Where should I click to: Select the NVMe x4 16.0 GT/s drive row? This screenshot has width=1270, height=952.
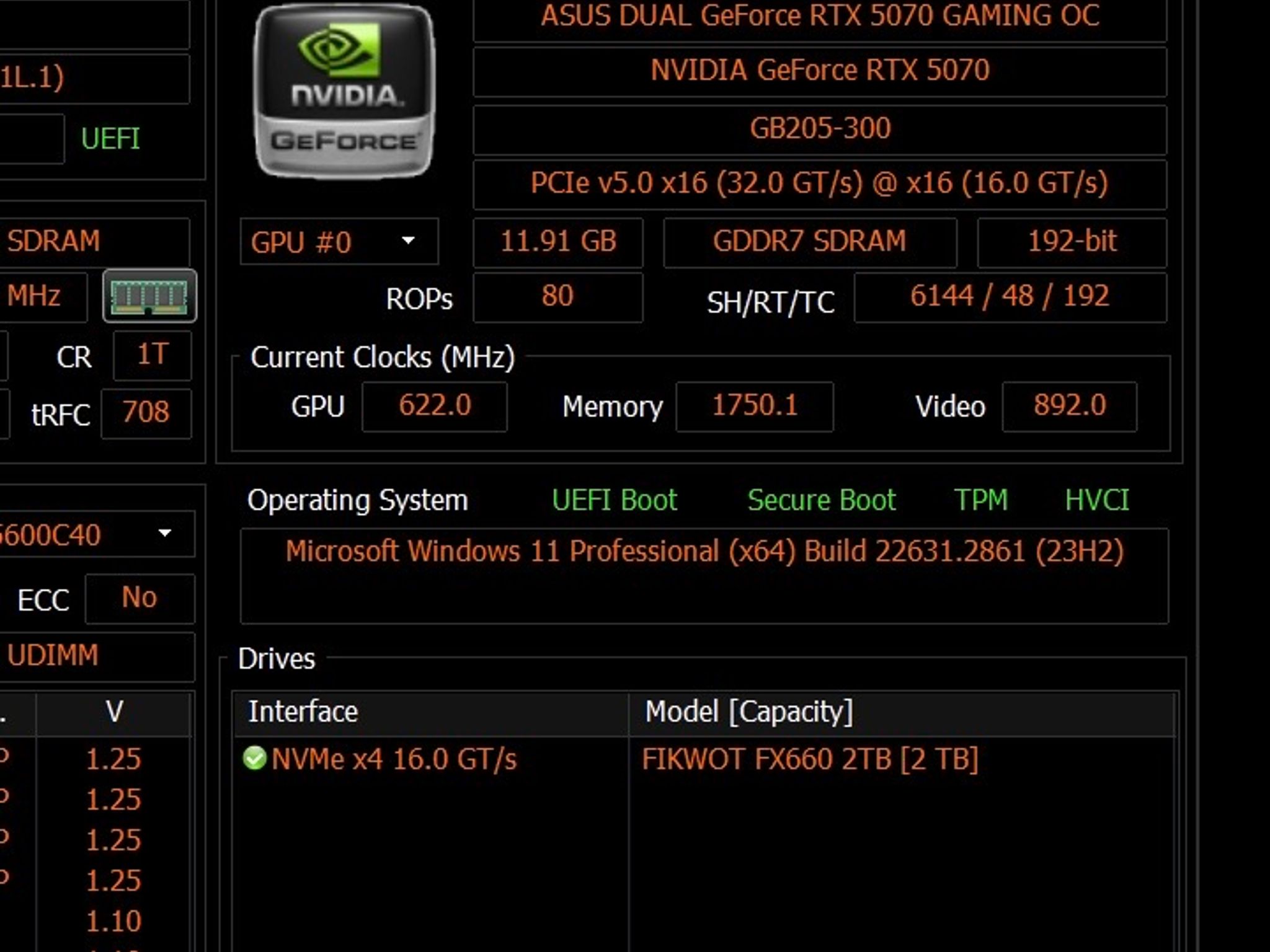[x=704, y=759]
